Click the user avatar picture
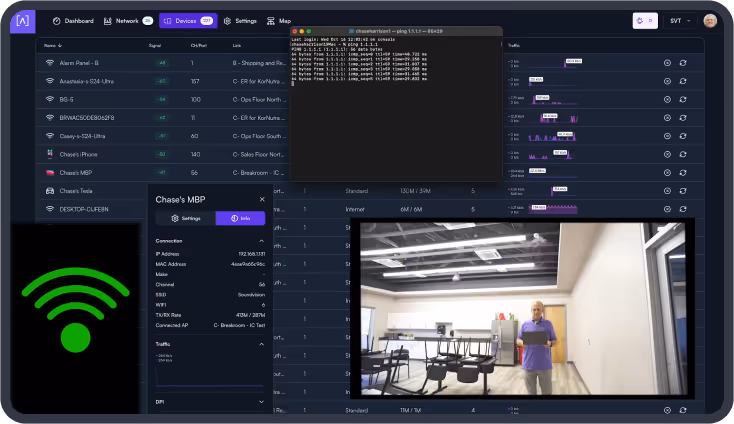The image size is (734, 424). [x=710, y=21]
